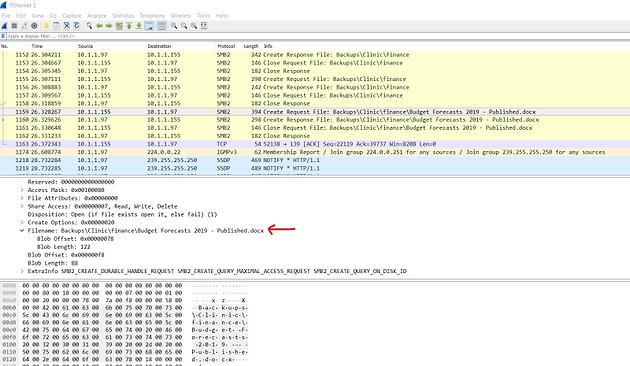Click the display filter bookmark icon
The image size is (630, 366).
[x=3, y=36]
